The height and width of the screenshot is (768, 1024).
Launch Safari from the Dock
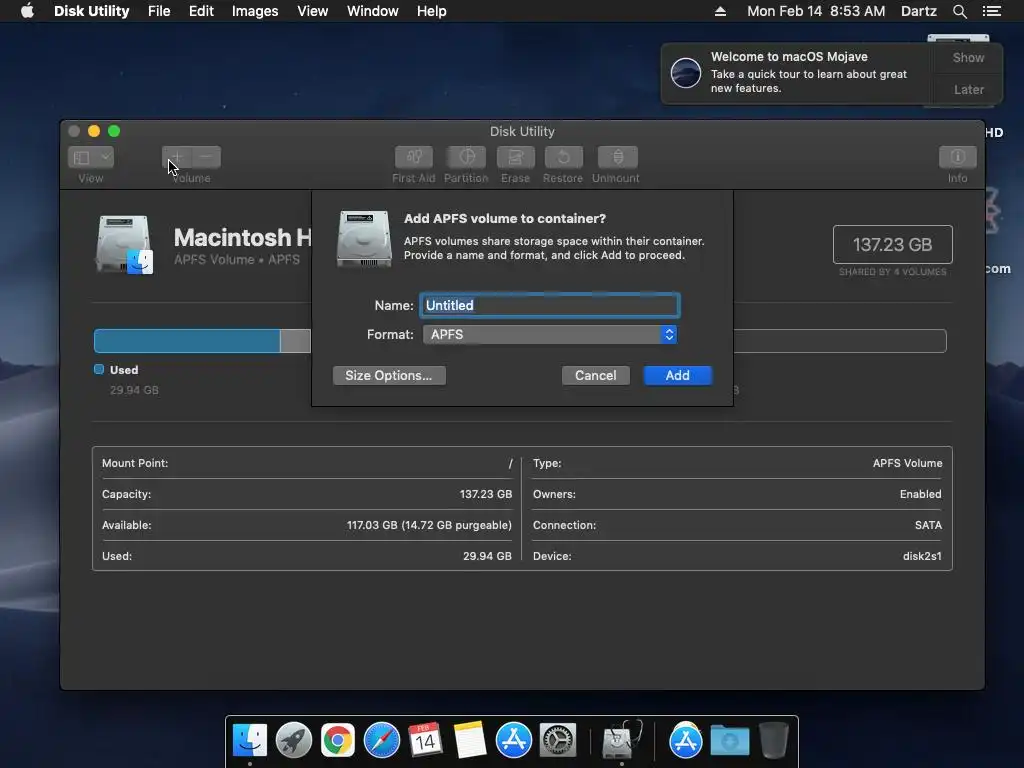coord(381,741)
